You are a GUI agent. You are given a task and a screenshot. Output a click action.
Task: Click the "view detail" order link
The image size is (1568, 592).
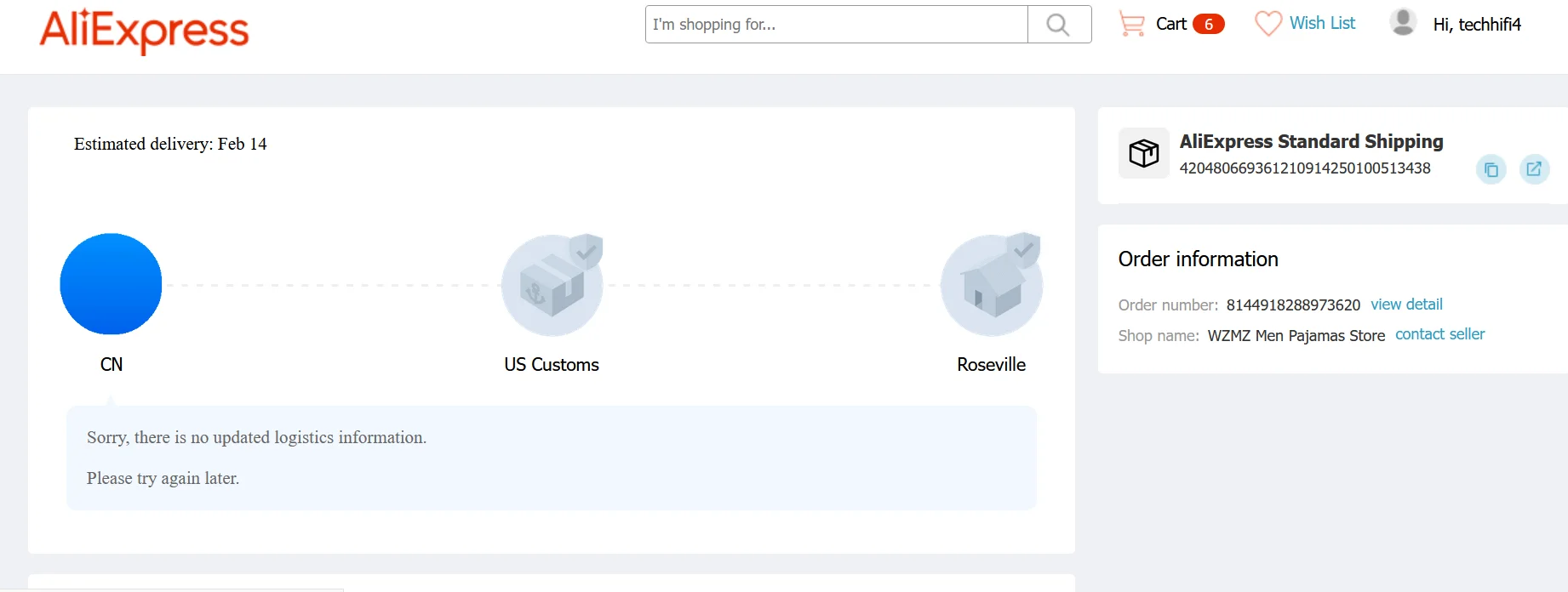tap(1406, 305)
